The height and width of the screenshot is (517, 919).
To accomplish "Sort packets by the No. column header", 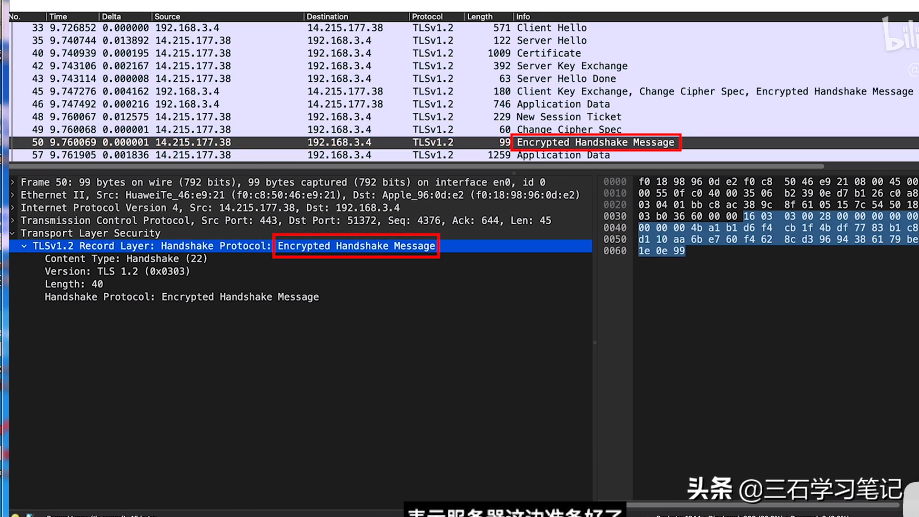I will coord(26,16).
